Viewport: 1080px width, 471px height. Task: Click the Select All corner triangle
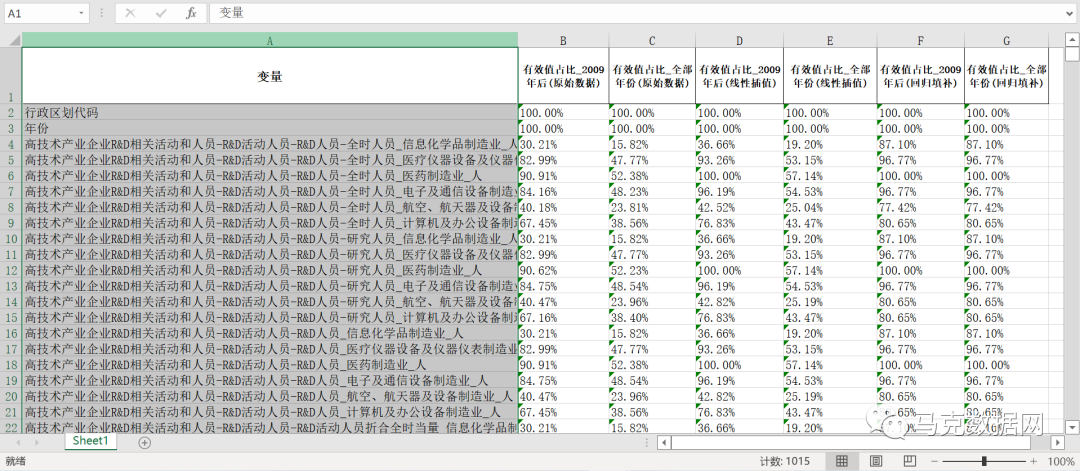(x=14, y=40)
